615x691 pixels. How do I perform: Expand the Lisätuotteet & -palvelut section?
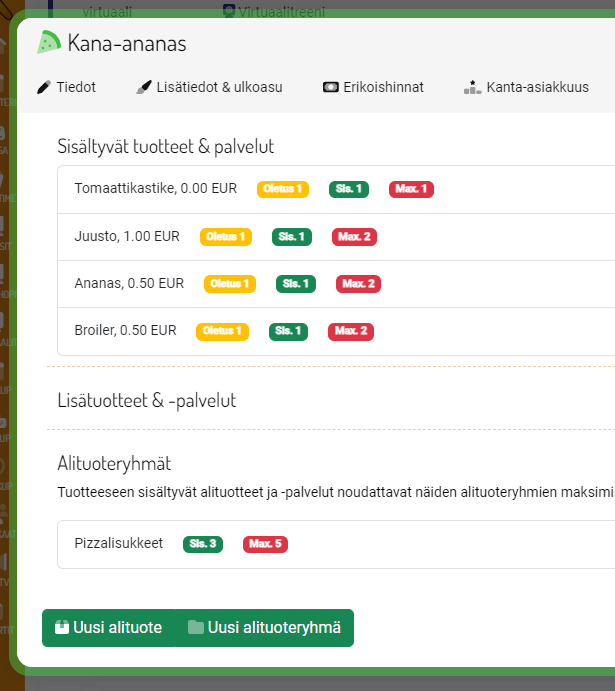(x=147, y=400)
